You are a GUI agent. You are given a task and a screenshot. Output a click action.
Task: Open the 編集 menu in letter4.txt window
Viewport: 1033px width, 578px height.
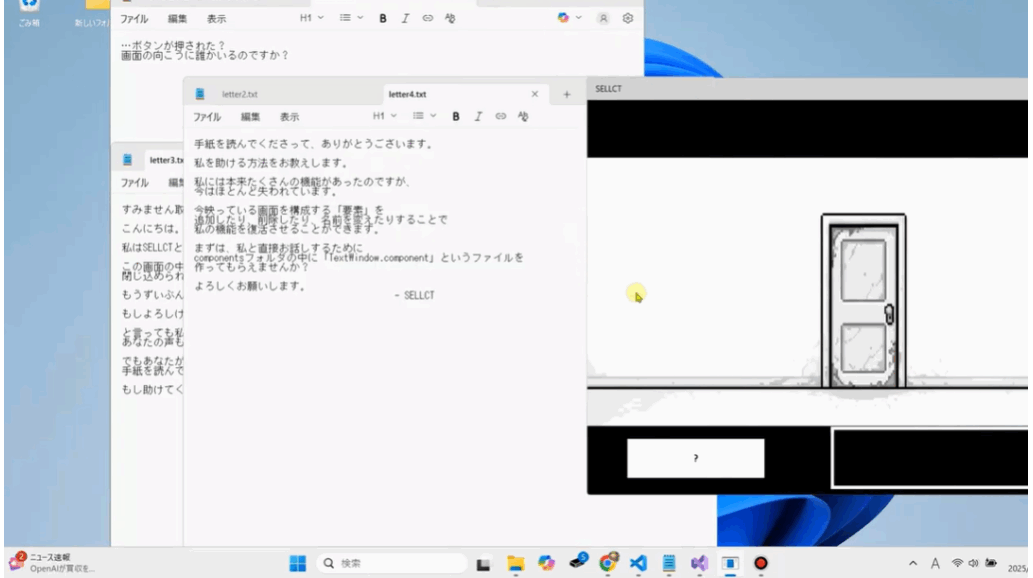pyautogui.click(x=250, y=116)
